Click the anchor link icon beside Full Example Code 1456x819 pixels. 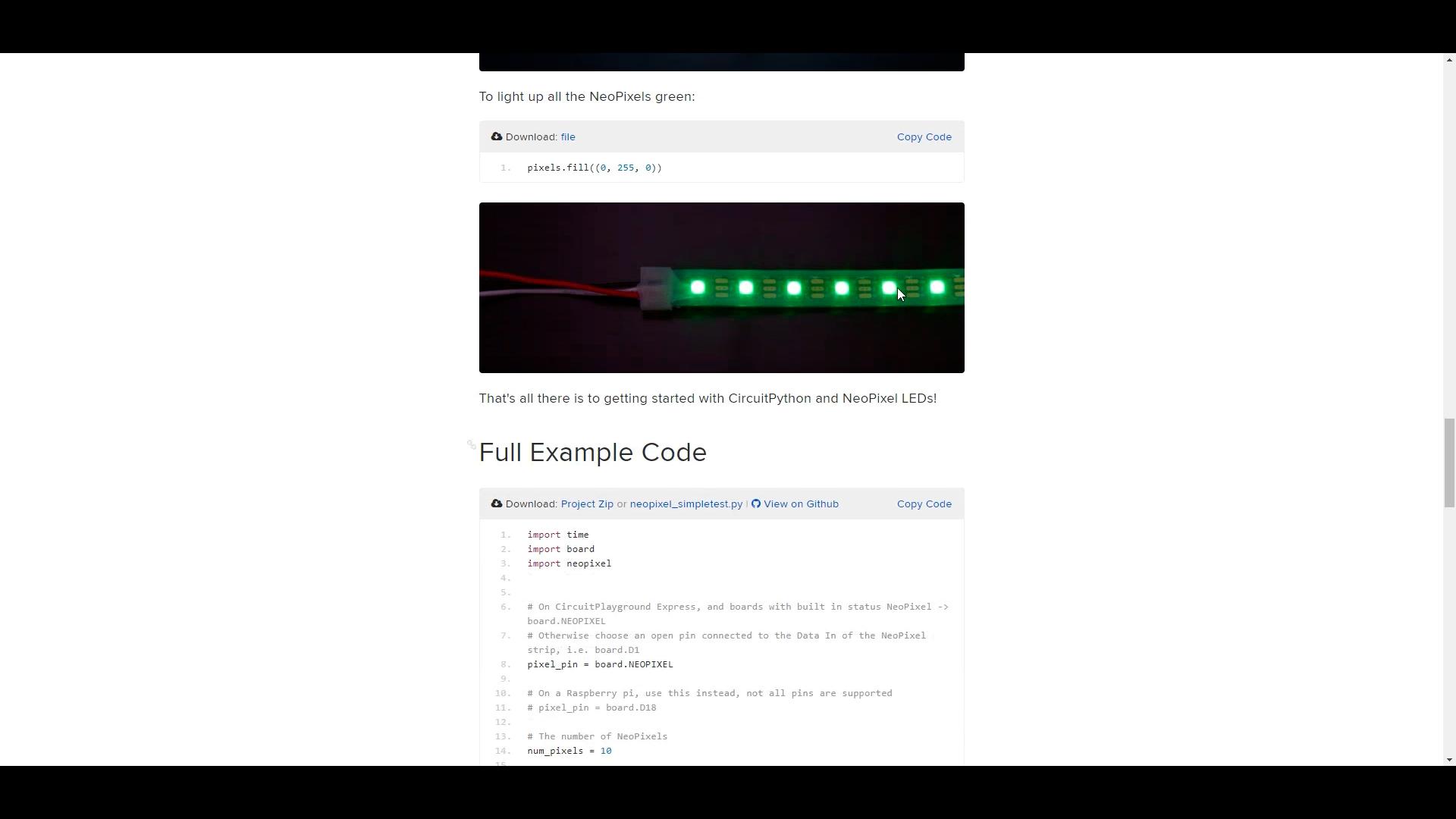[472, 445]
